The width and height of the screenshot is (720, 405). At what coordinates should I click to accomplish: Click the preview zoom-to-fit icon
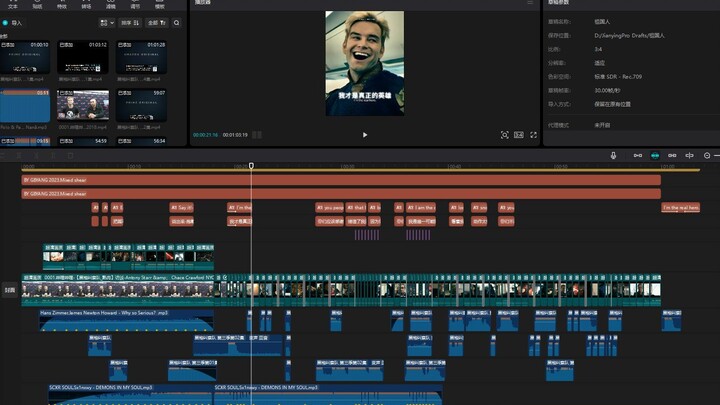pos(504,135)
